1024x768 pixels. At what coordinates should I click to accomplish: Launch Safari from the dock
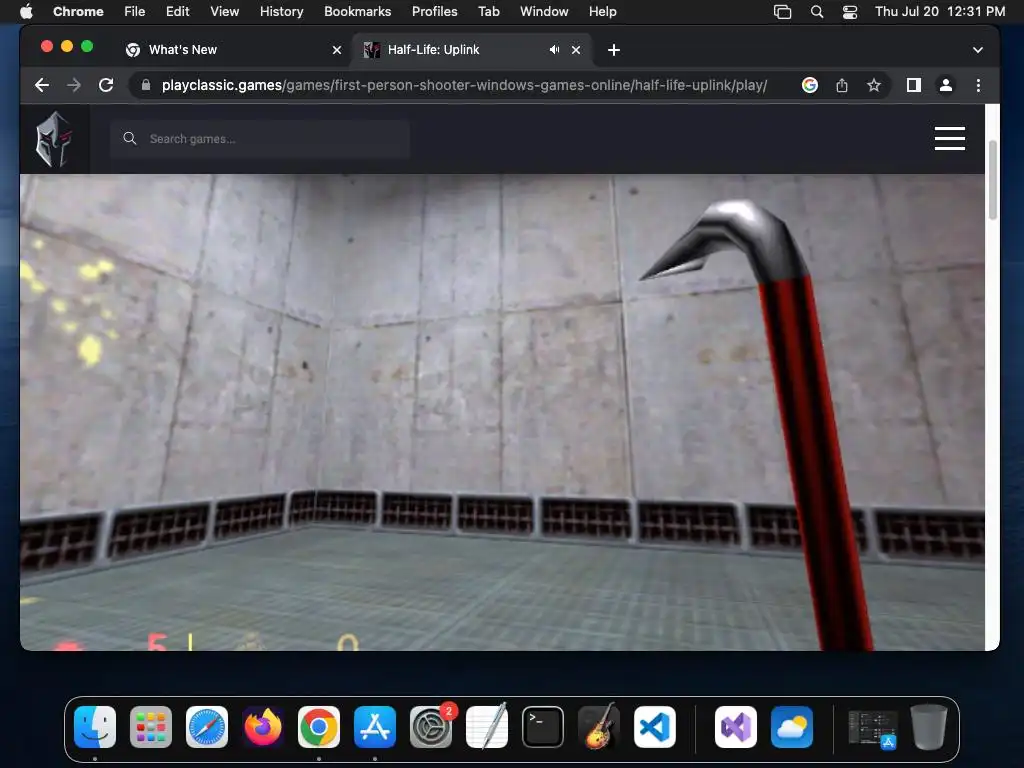(207, 727)
